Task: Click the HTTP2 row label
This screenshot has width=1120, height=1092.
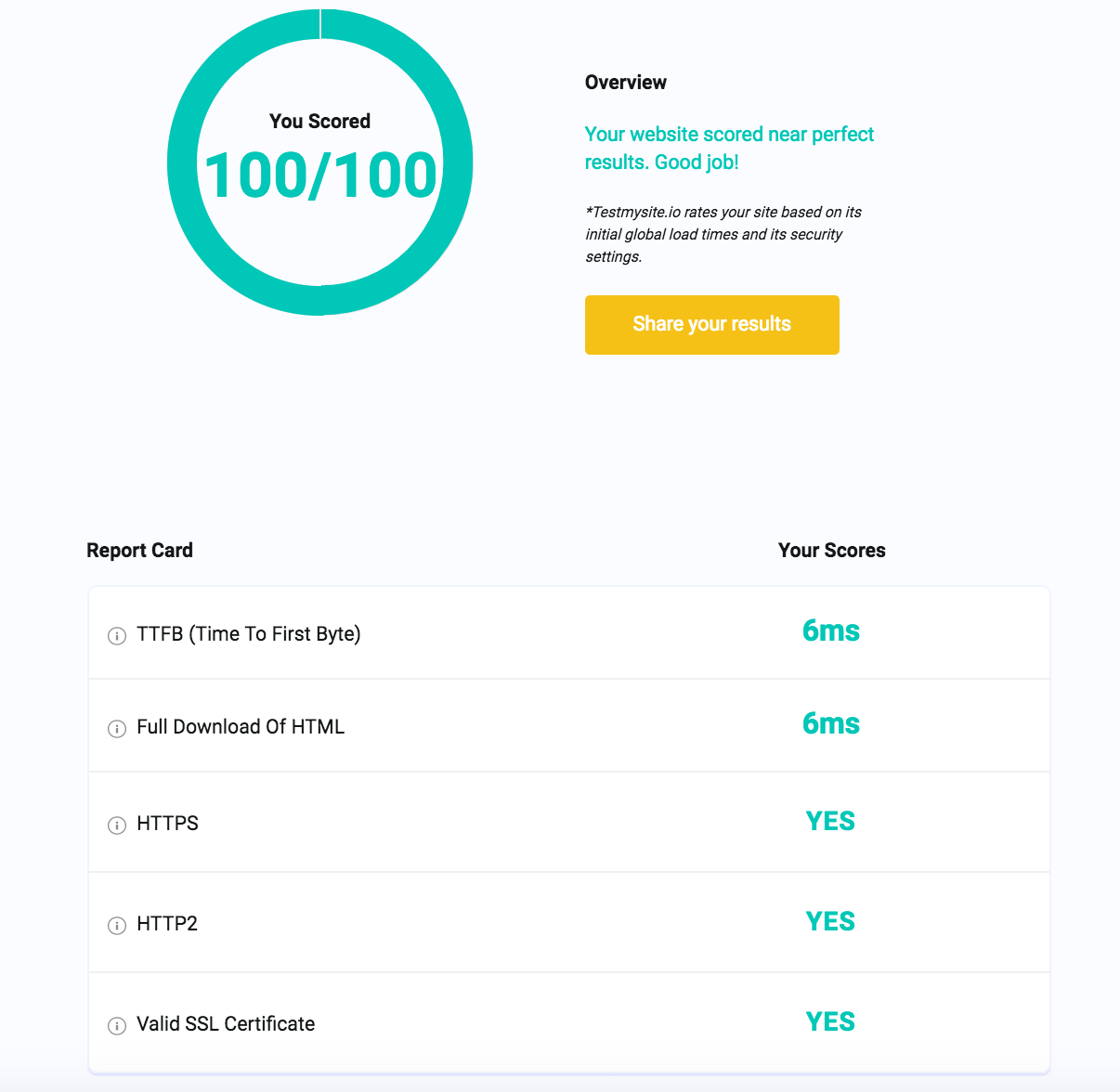Action: tap(167, 924)
